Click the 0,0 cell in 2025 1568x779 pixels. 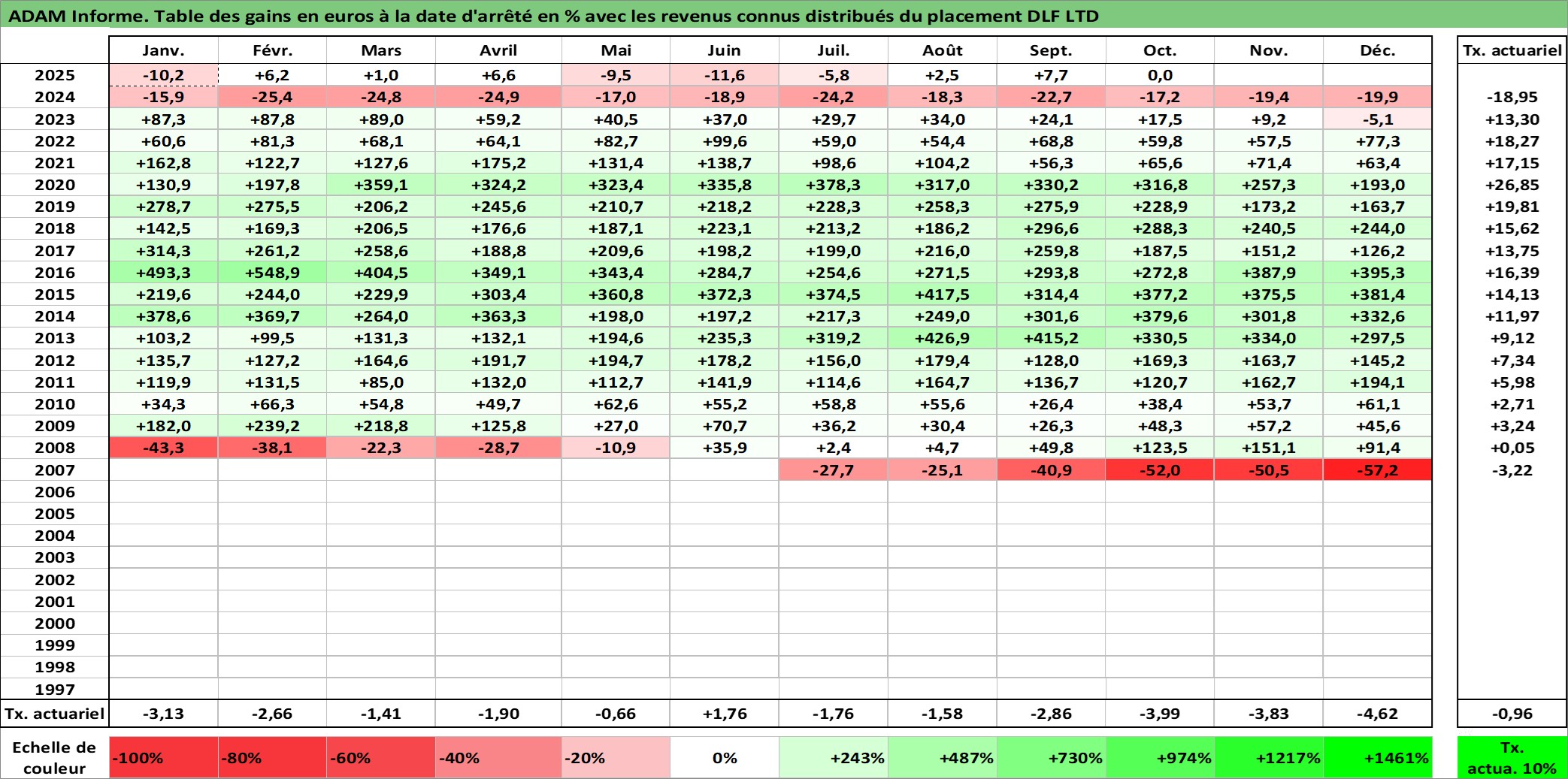[x=1160, y=75]
